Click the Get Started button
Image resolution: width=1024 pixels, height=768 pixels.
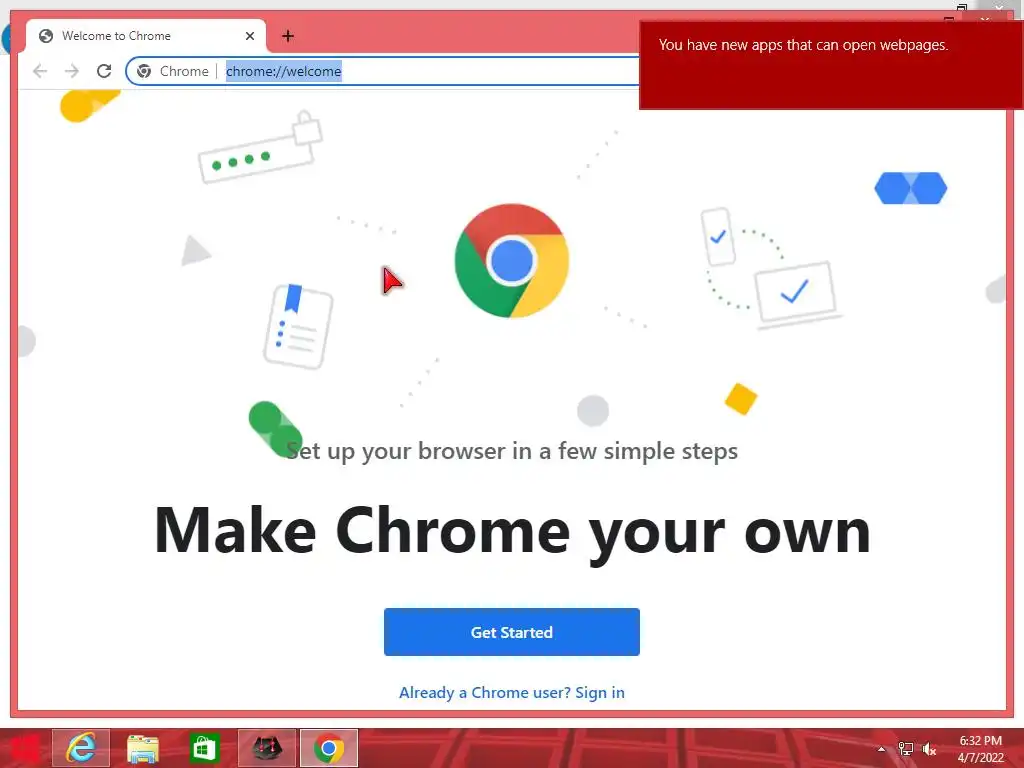pos(511,632)
